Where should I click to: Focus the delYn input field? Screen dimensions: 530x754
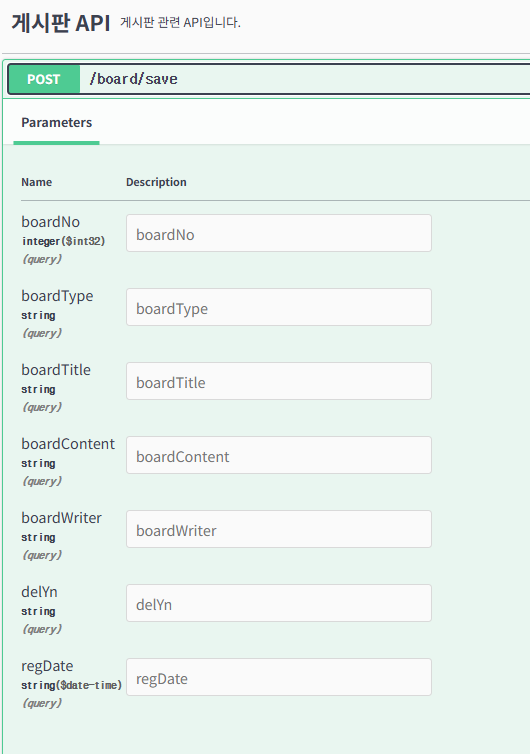[279, 603]
